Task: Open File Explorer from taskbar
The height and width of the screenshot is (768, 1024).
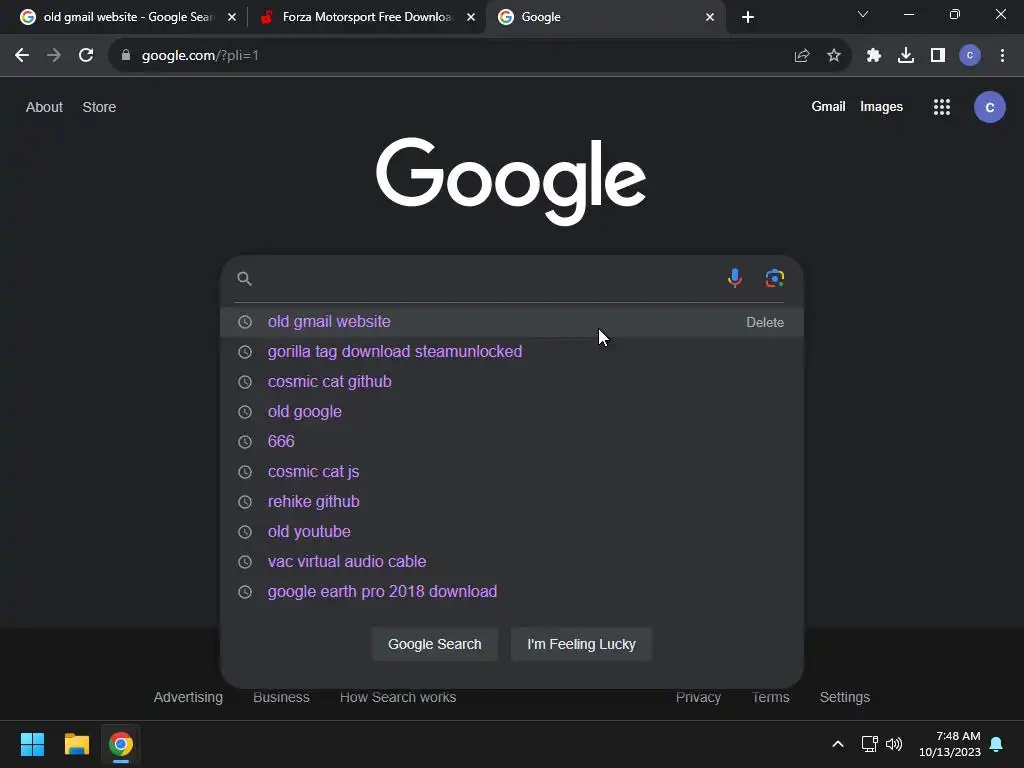Action: click(x=76, y=744)
